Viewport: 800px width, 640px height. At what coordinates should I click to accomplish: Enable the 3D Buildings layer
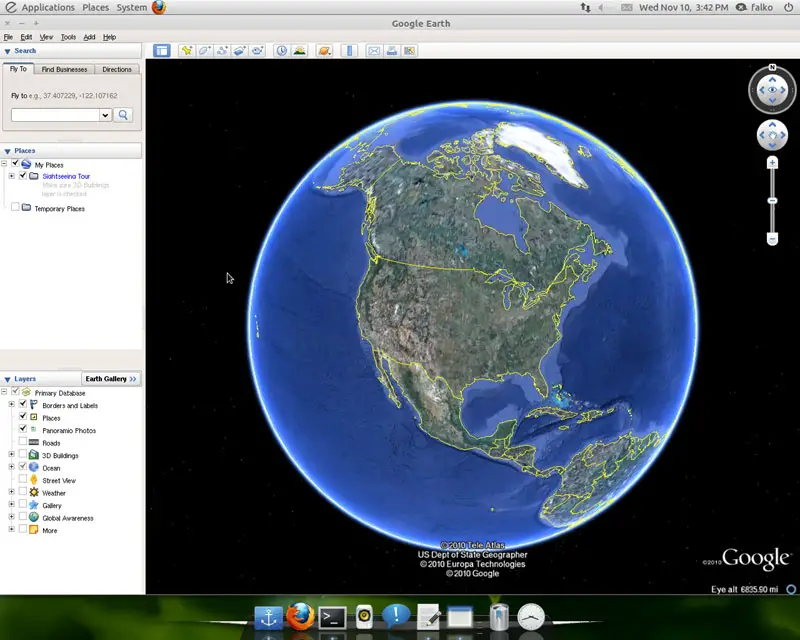pos(23,454)
